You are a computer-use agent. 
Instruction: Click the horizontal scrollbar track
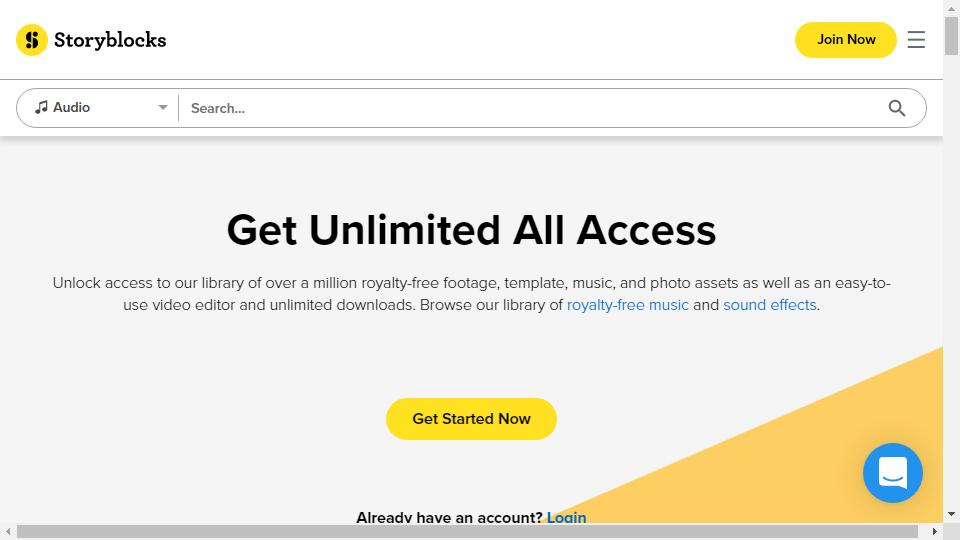(471, 531)
